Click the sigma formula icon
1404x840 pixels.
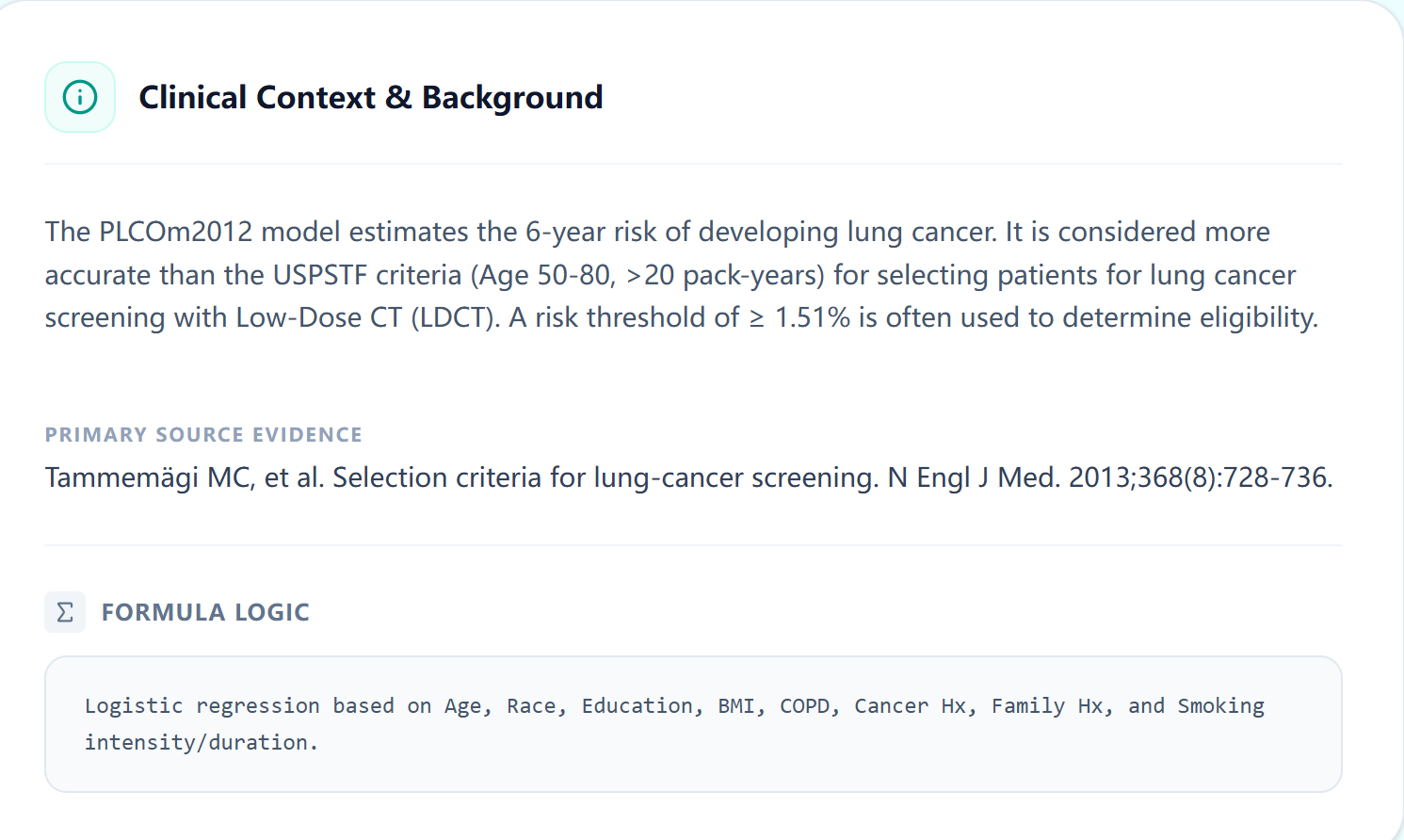pyautogui.click(x=65, y=612)
